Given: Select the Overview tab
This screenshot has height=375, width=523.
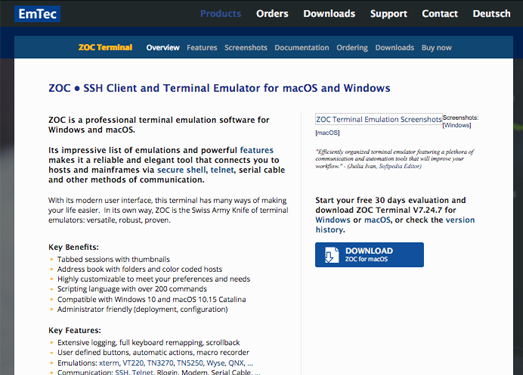Looking at the screenshot, I should pyautogui.click(x=163, y=48).
